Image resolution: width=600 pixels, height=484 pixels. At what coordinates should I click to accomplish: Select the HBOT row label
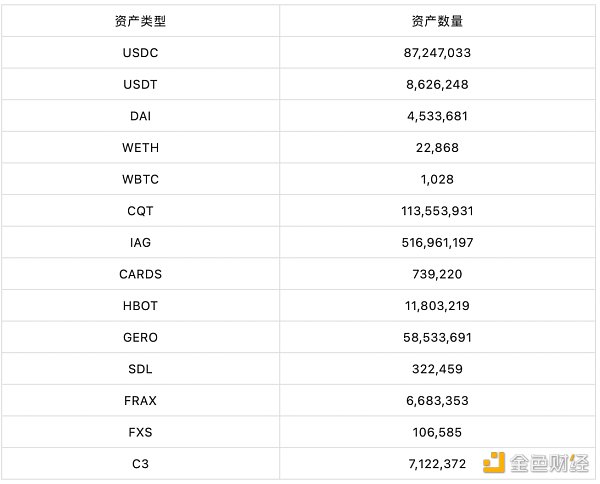click(140, 306)
